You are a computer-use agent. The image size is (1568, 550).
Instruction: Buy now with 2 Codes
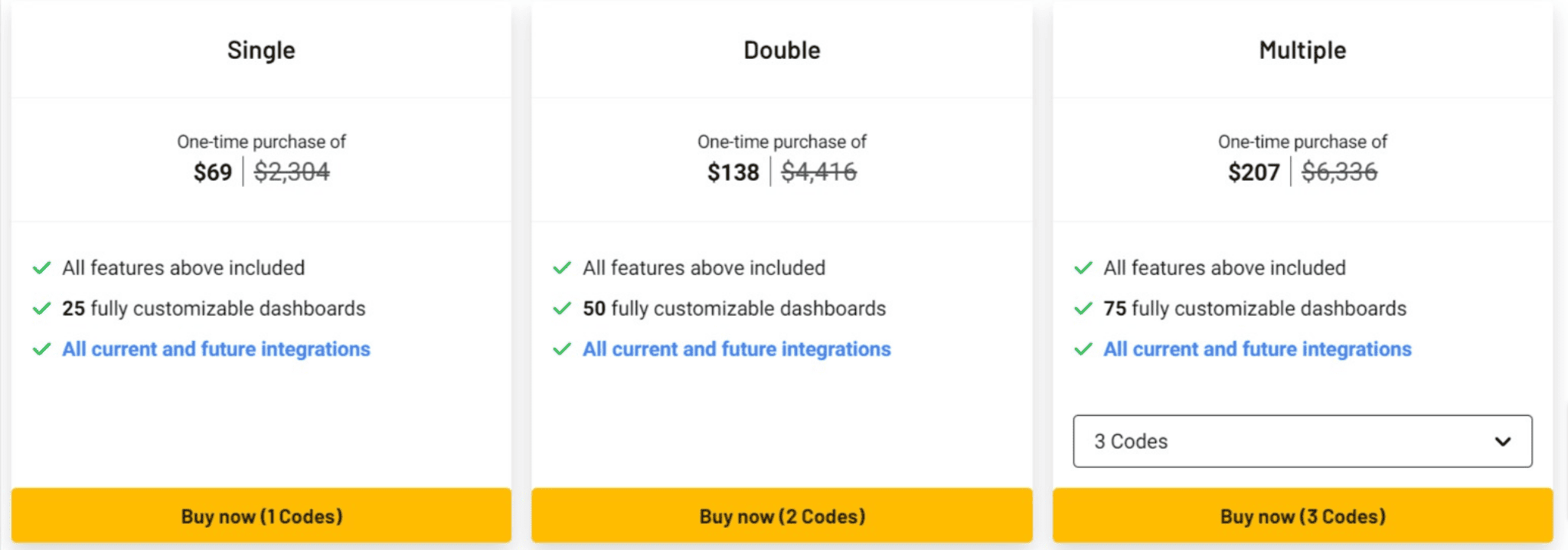782,516
